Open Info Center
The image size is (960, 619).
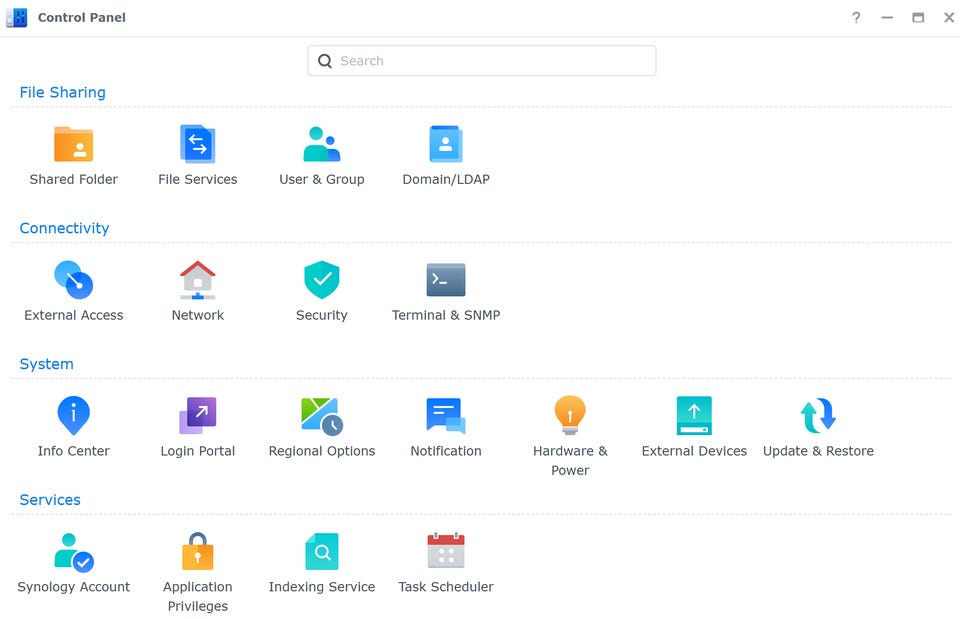[x=73, y=427]
